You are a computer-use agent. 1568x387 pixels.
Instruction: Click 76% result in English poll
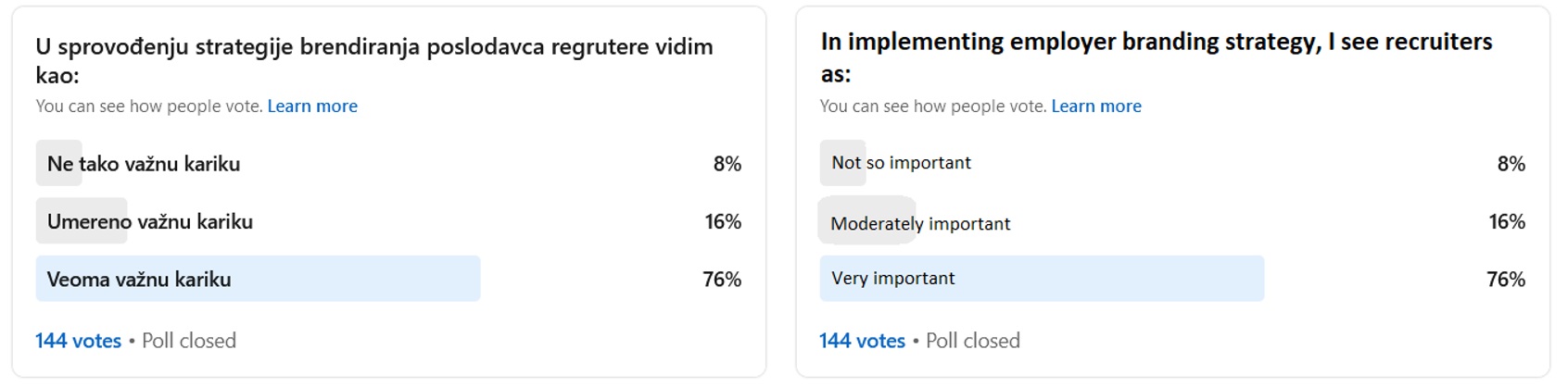[1506, 280]
